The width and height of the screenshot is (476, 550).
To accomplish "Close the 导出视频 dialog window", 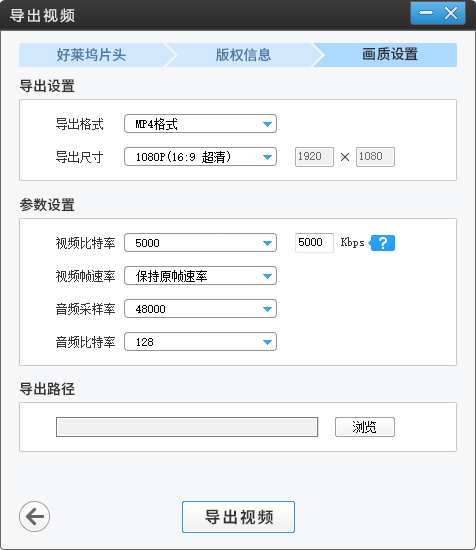I will click(451, 13).
